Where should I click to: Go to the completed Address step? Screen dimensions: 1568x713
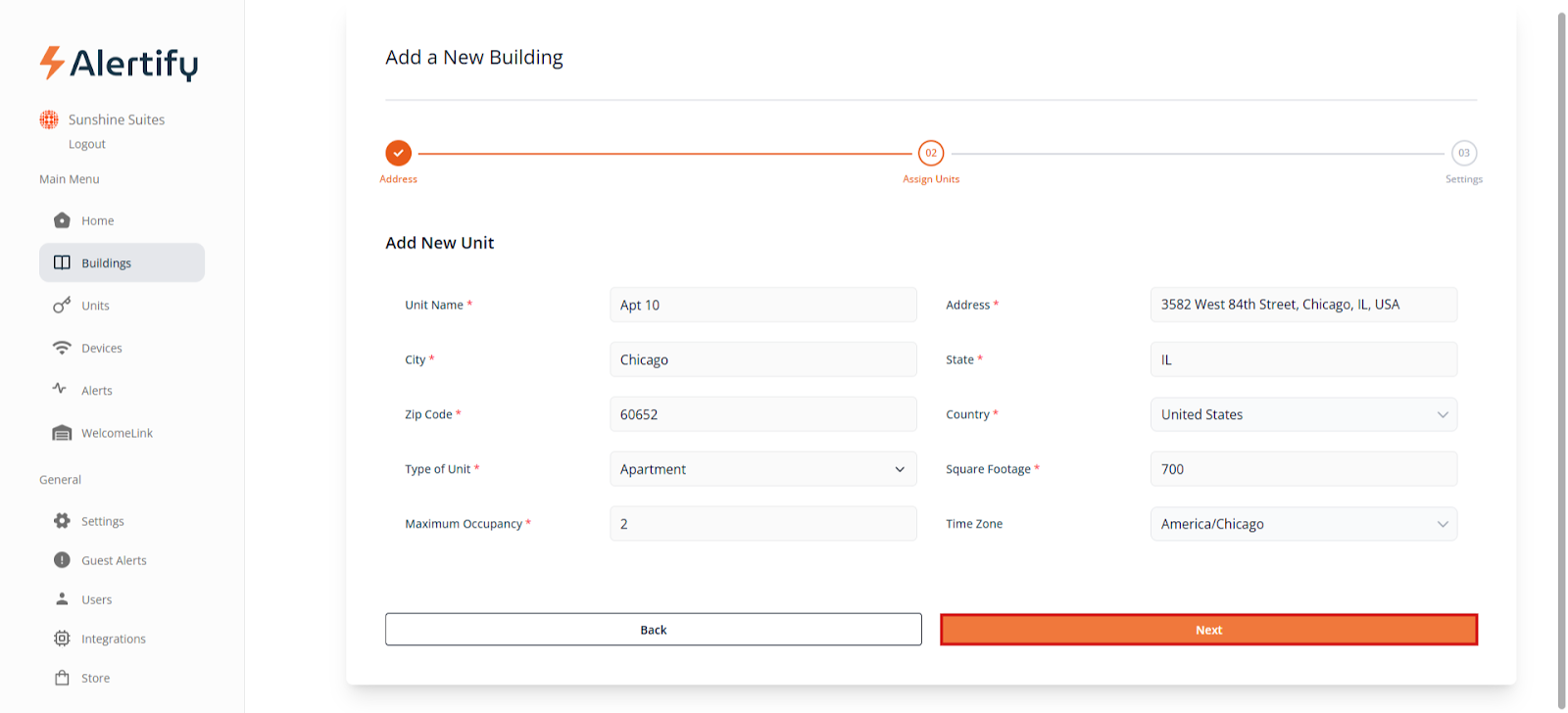(398, 153)
